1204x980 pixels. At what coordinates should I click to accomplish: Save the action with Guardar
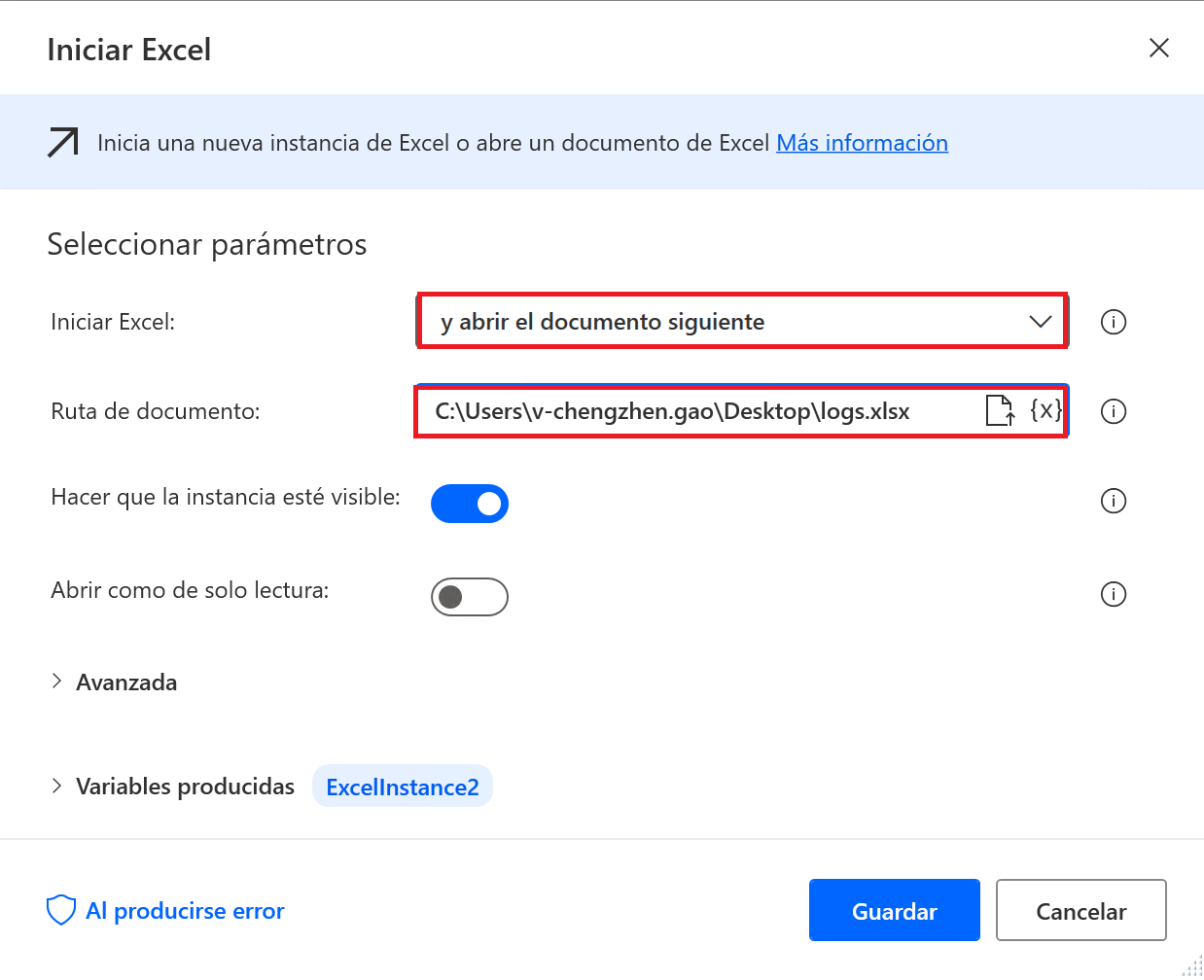(893, 910)
